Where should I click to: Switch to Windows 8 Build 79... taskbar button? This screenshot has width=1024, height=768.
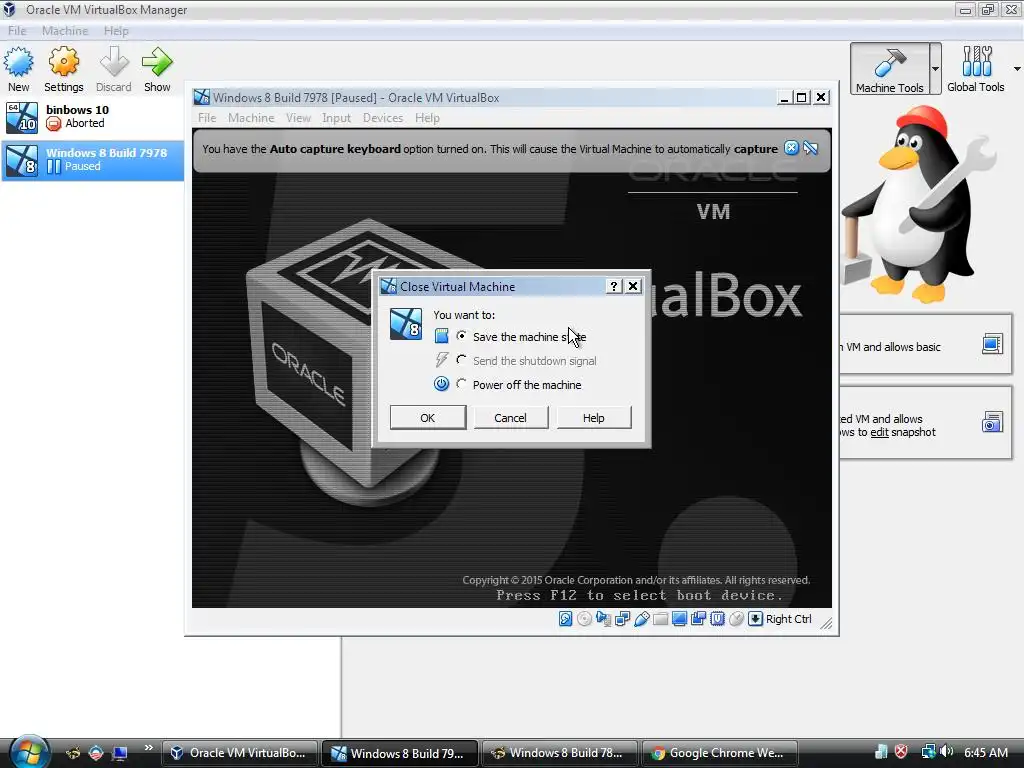tap(400, 753)
